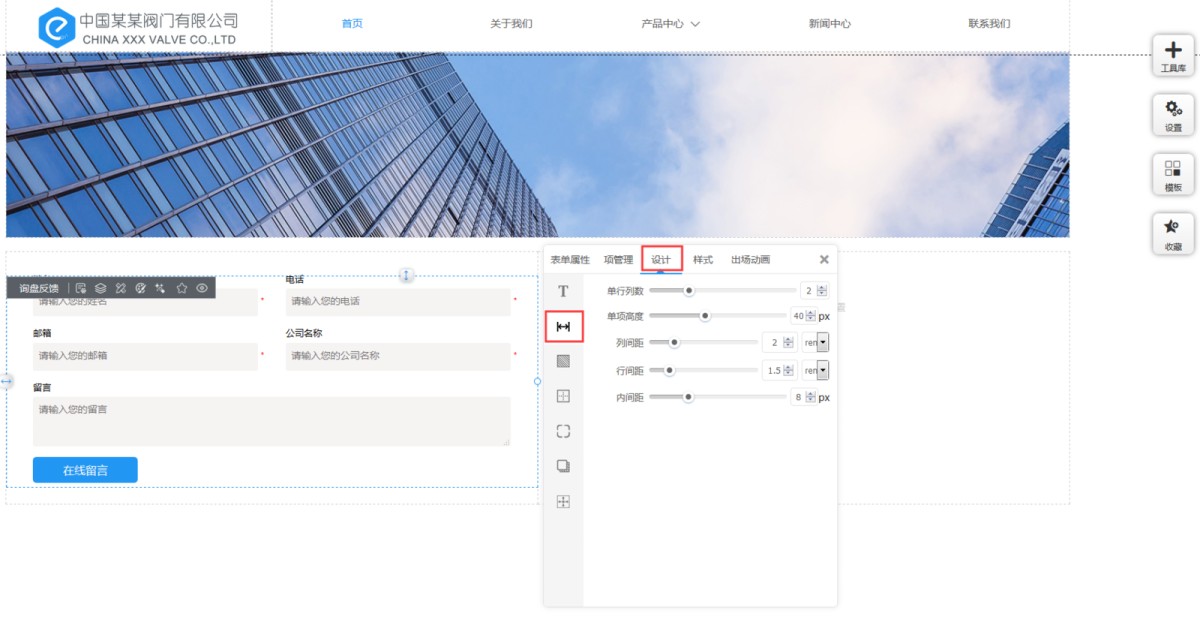1200x620 pixels.
Task: Click the 公司名称 input field
Action: click(x=397, y=356)
